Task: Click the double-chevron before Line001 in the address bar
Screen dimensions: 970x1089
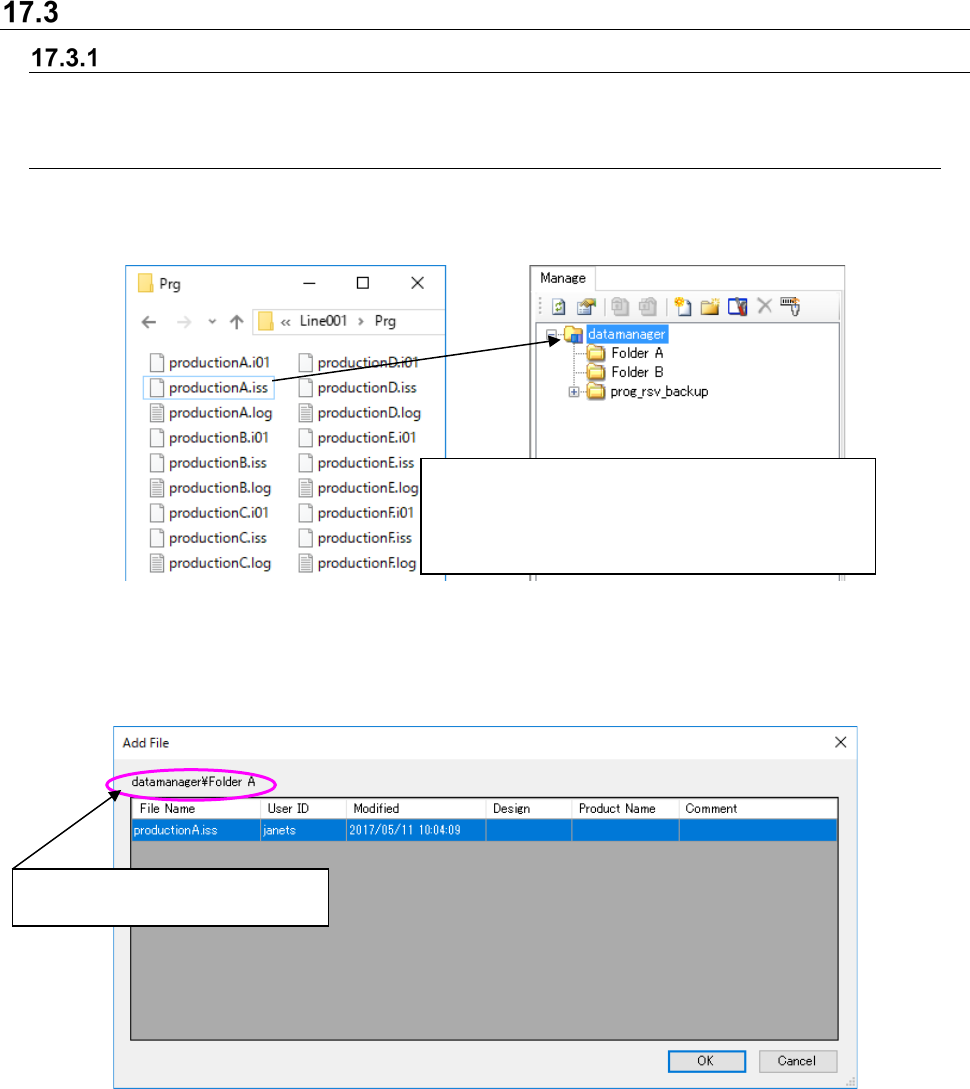Action: [285, 322]
